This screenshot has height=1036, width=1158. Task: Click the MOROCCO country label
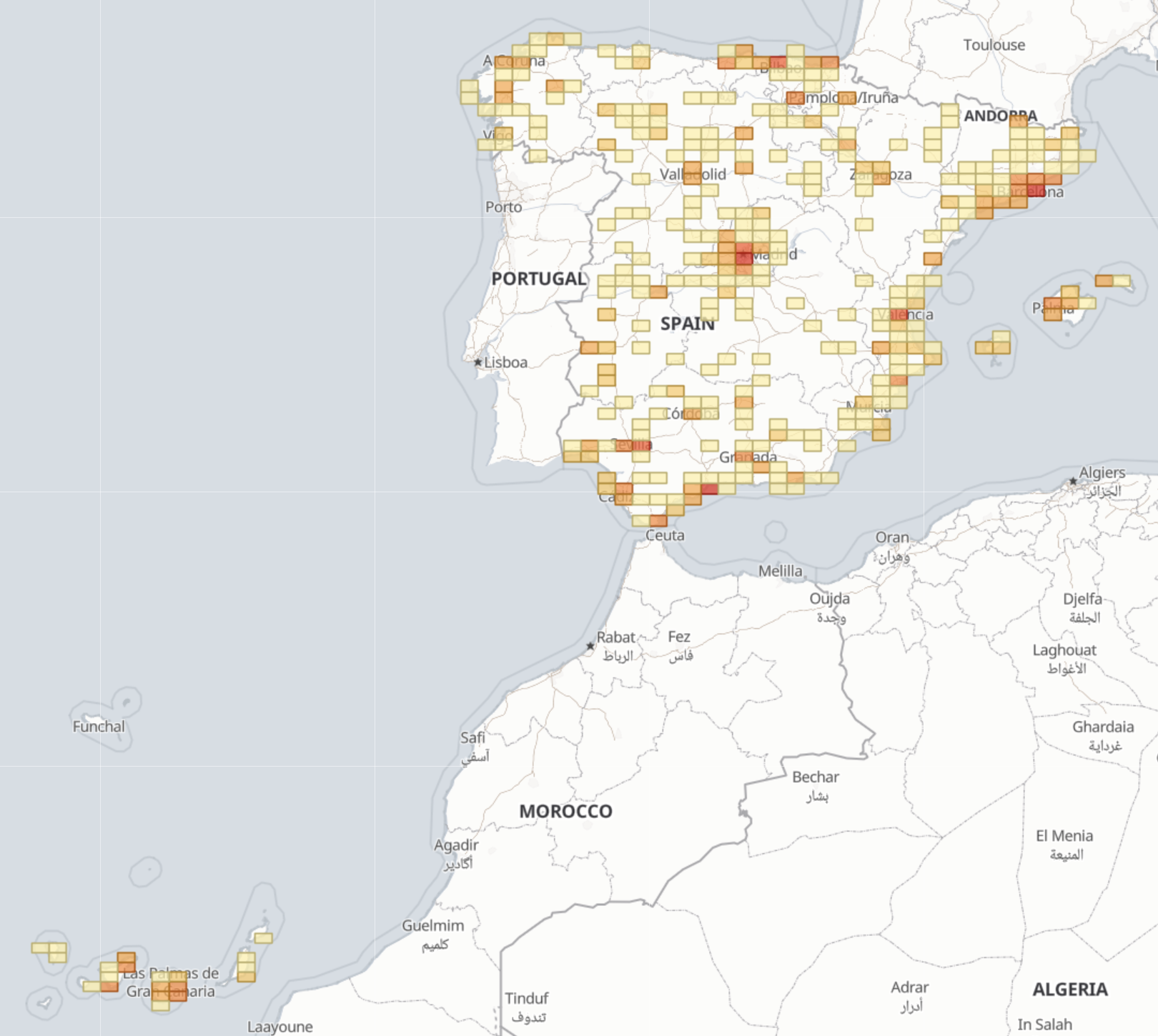coord(565,811)
